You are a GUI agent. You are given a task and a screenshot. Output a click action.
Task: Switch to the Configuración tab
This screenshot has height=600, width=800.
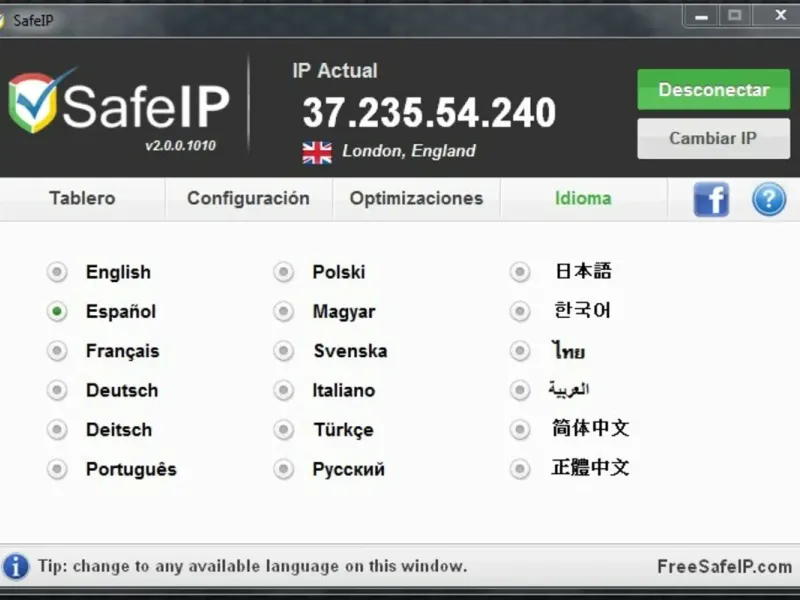pos(248,198)
